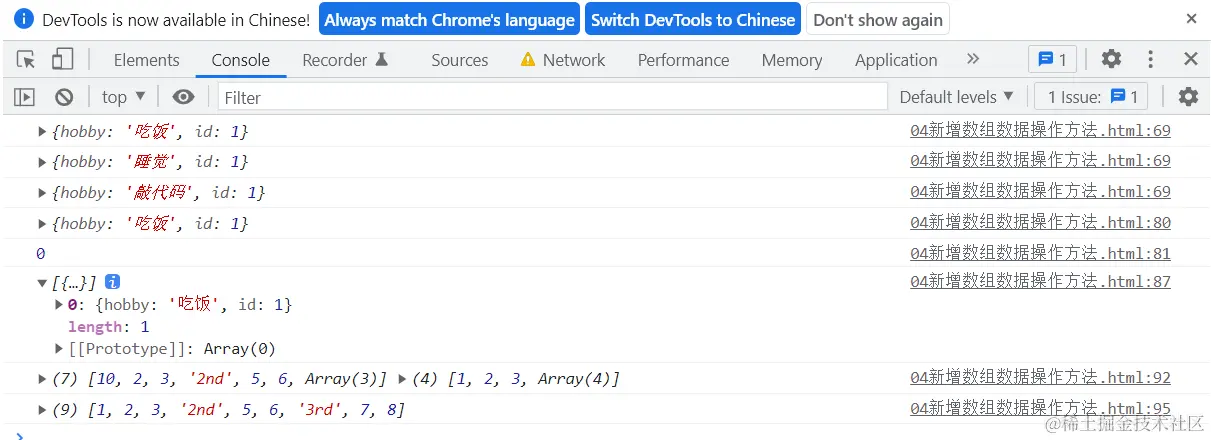The height and width of the screenshot is (440, 1211).
Task: Open console settings gear
Action: 1188,97
